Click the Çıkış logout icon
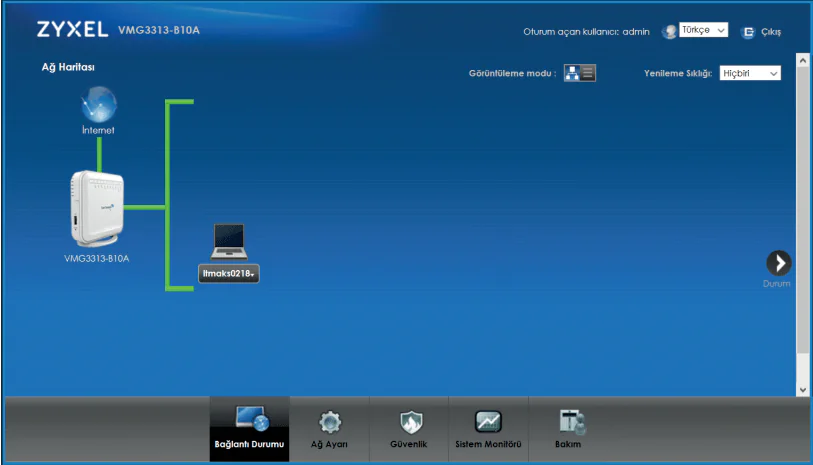 click(x=747, y=32)
